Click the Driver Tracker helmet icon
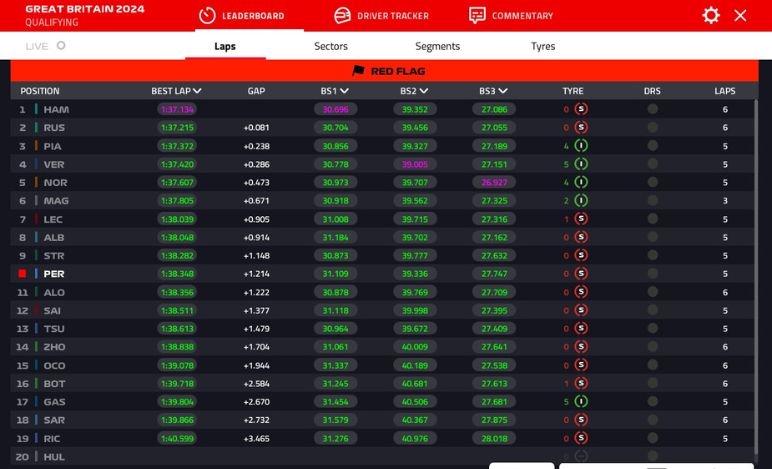This screenshot has width=772, height=469. click(x=342, y=16)
